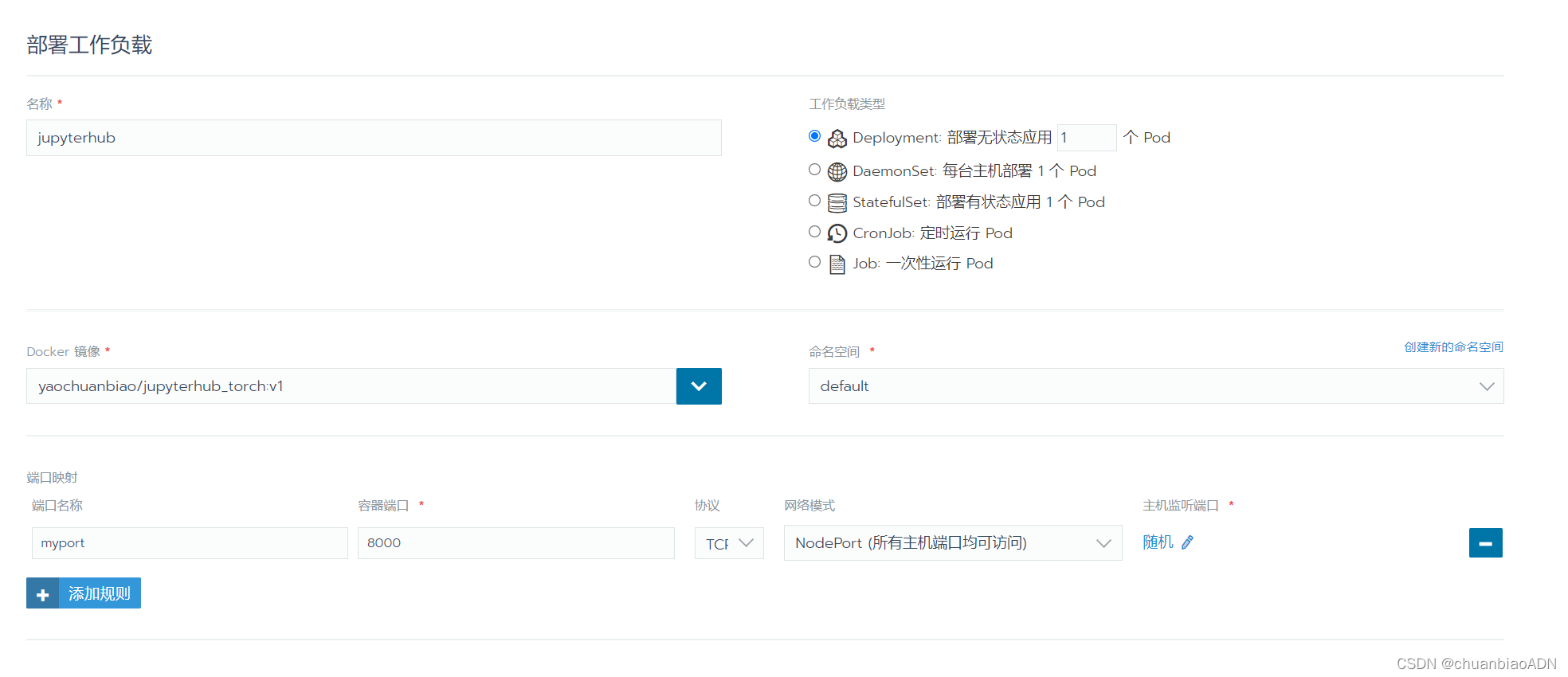Click the Deployment workload icon

click(837, 139)
